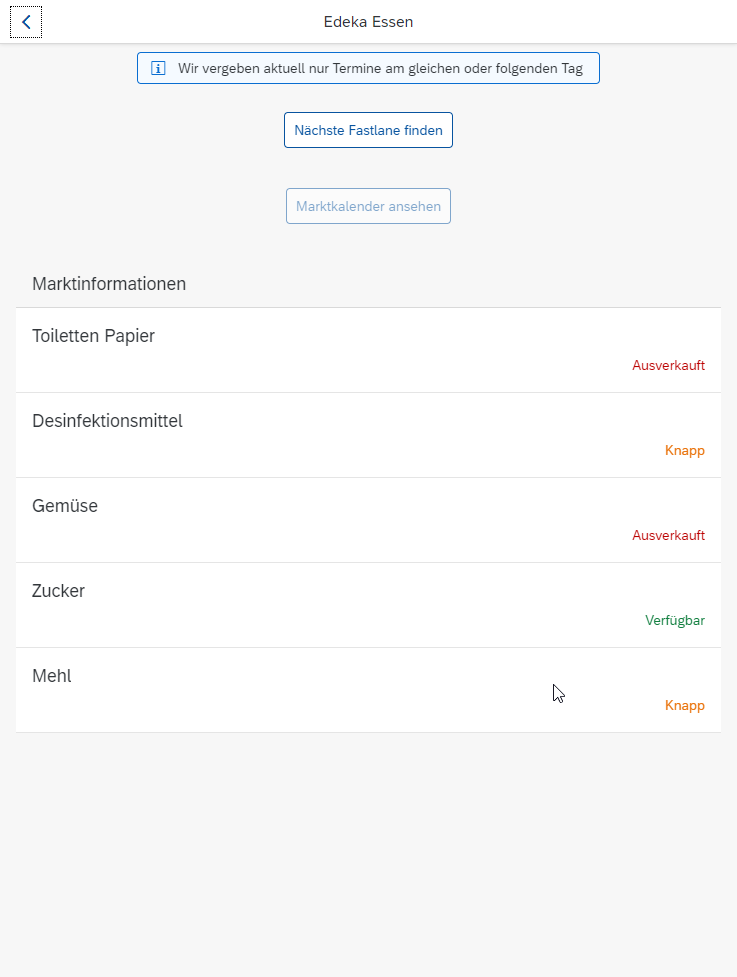Click the Verfügbar status for Zucker
Viewport: 737px width, 977px height.
pyautogui.click(x=675, y=621)
